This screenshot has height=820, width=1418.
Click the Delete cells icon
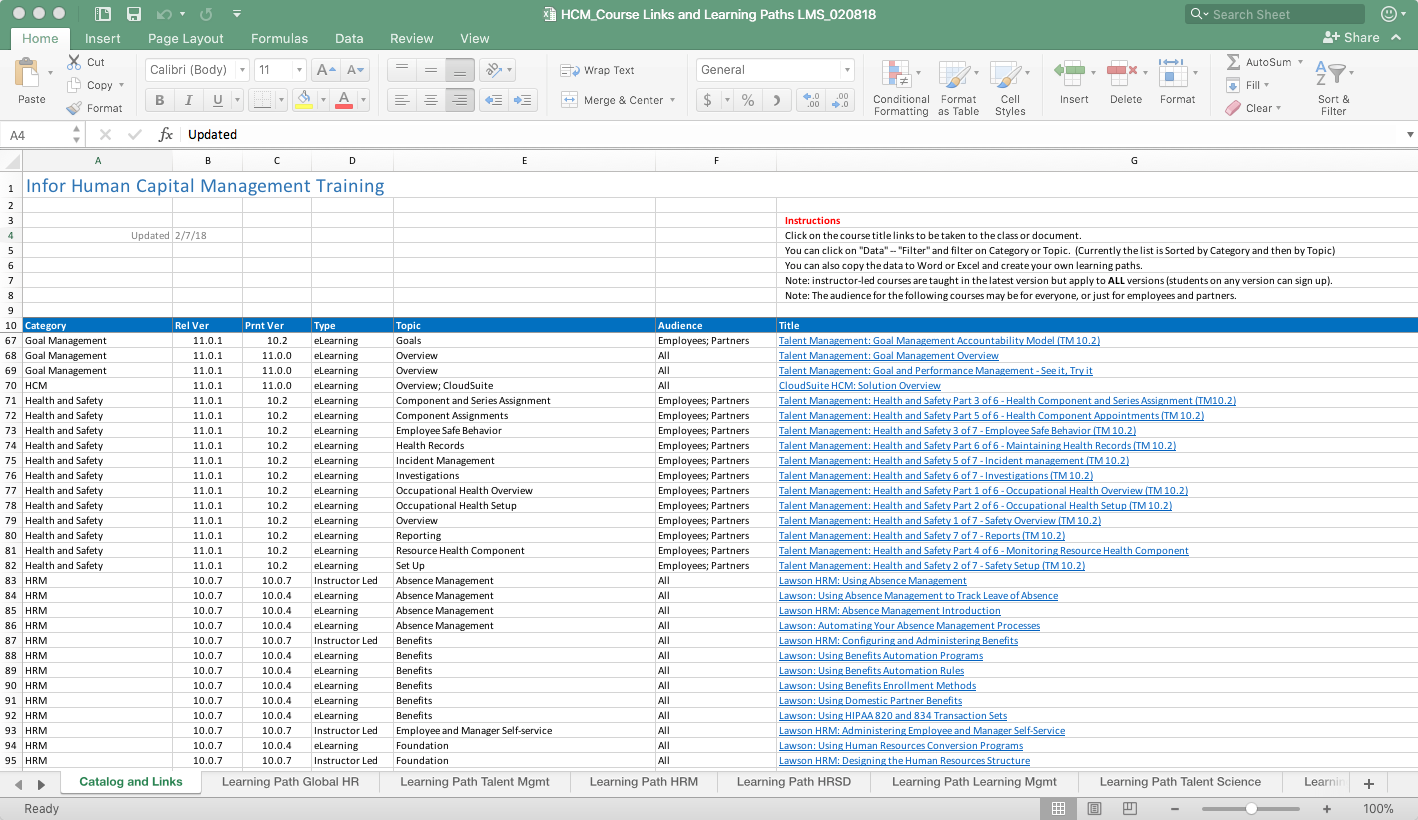coord(1121,73)
